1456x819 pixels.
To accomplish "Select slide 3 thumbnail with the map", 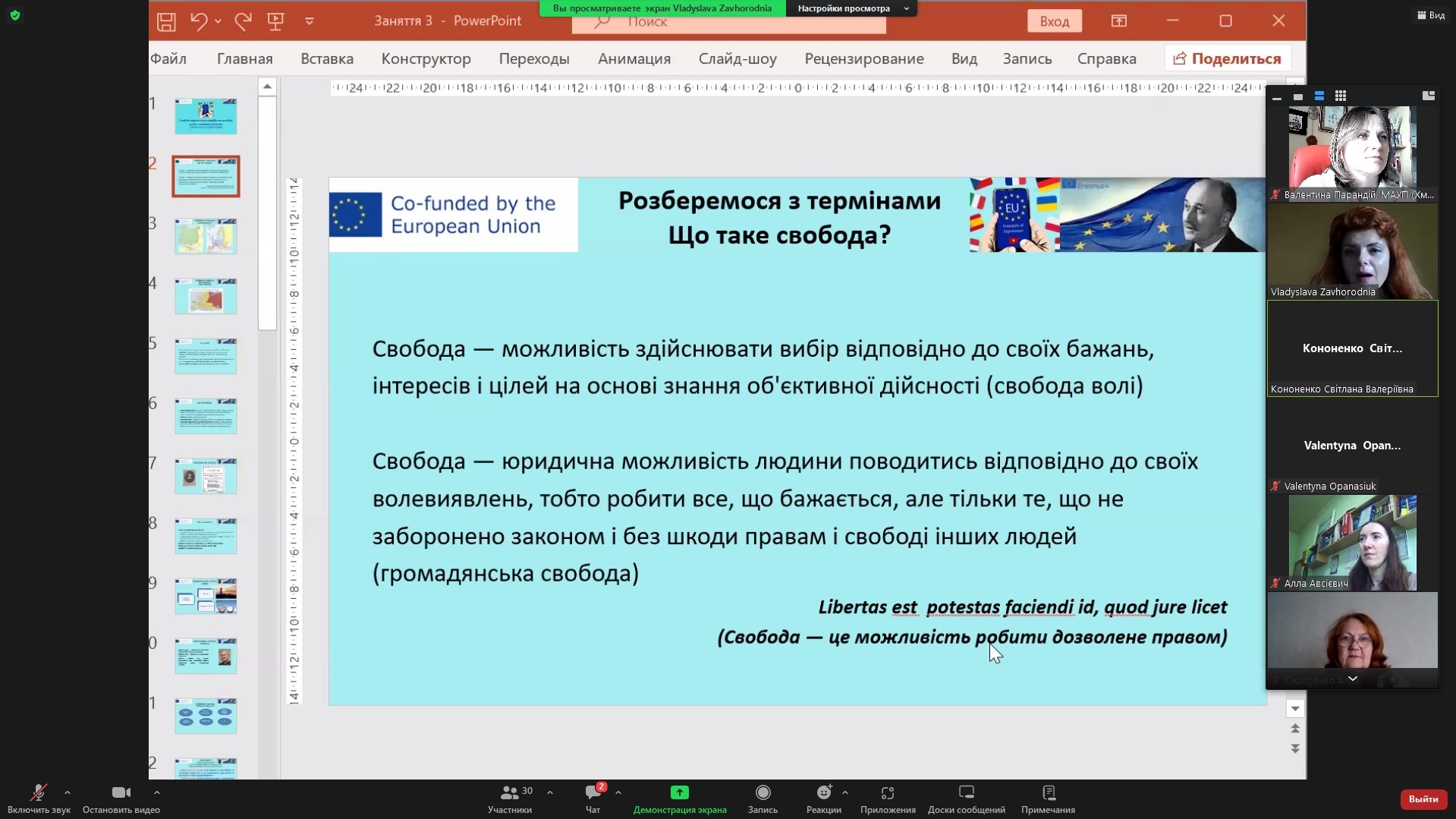I will (206, 236).
